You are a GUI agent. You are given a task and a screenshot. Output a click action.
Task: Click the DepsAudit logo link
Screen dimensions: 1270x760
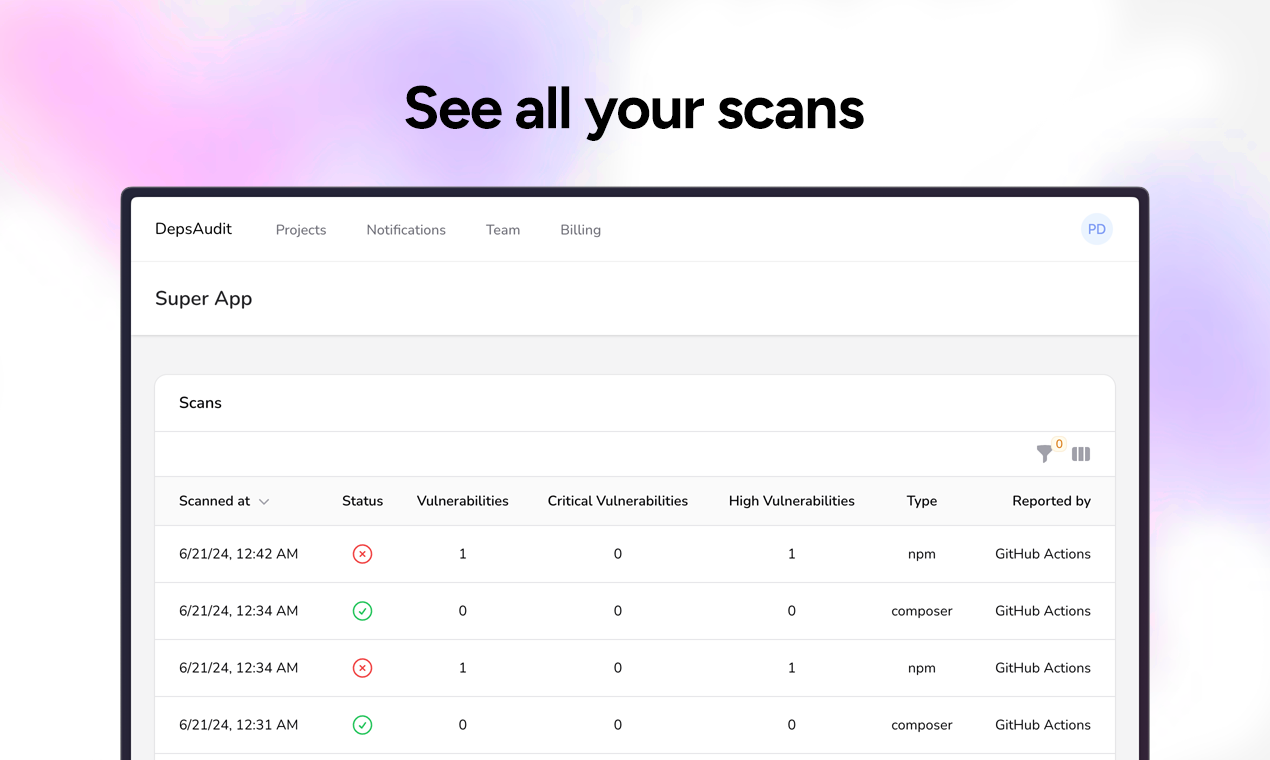point(193,229)
